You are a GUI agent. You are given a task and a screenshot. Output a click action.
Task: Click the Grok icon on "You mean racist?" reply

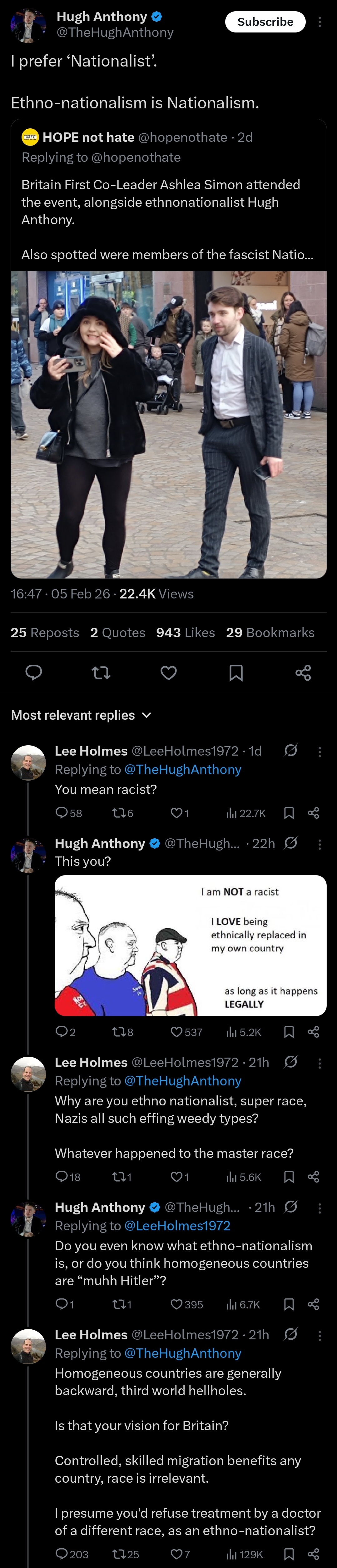tap(291, 751)
